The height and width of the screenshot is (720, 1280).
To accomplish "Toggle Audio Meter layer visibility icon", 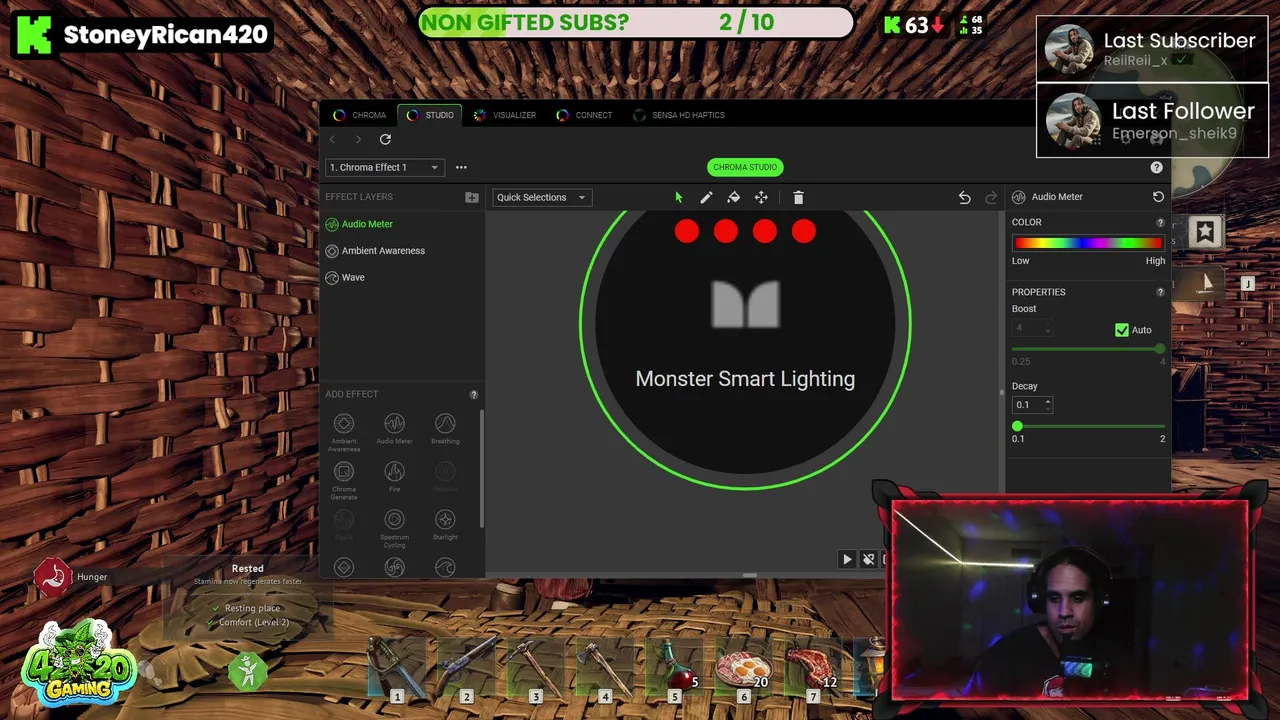I will [x=332, y=224].
